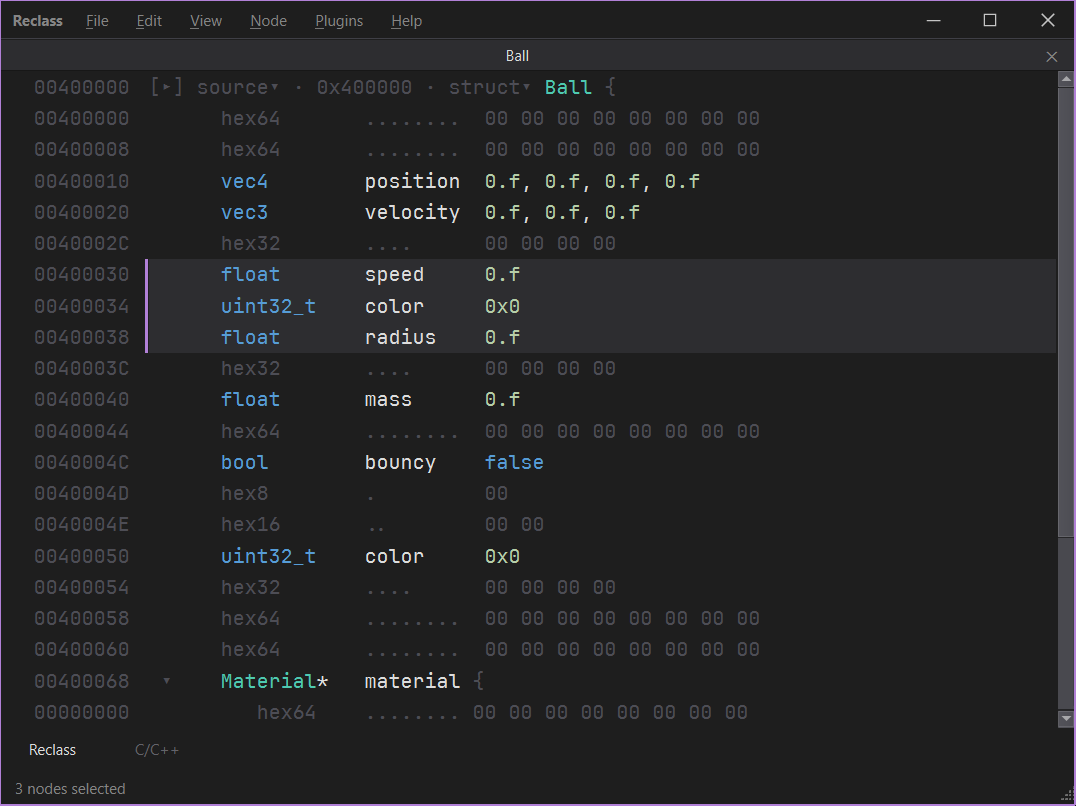Viewport: 1076px width, 806px height.
Task: Open the Node menu
Action: (x=268, y=21)
